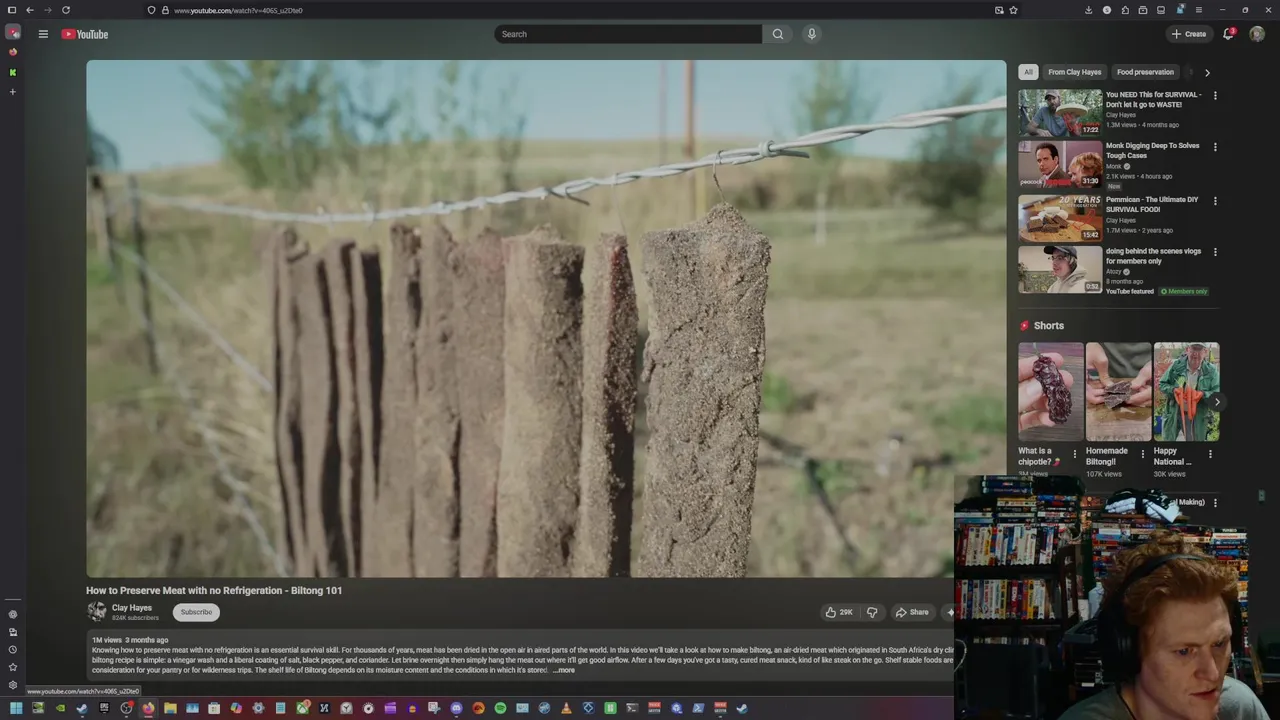The image size is (1280, 720).
Task: Switch to the green K vertical tab
Action: (13, 72)
